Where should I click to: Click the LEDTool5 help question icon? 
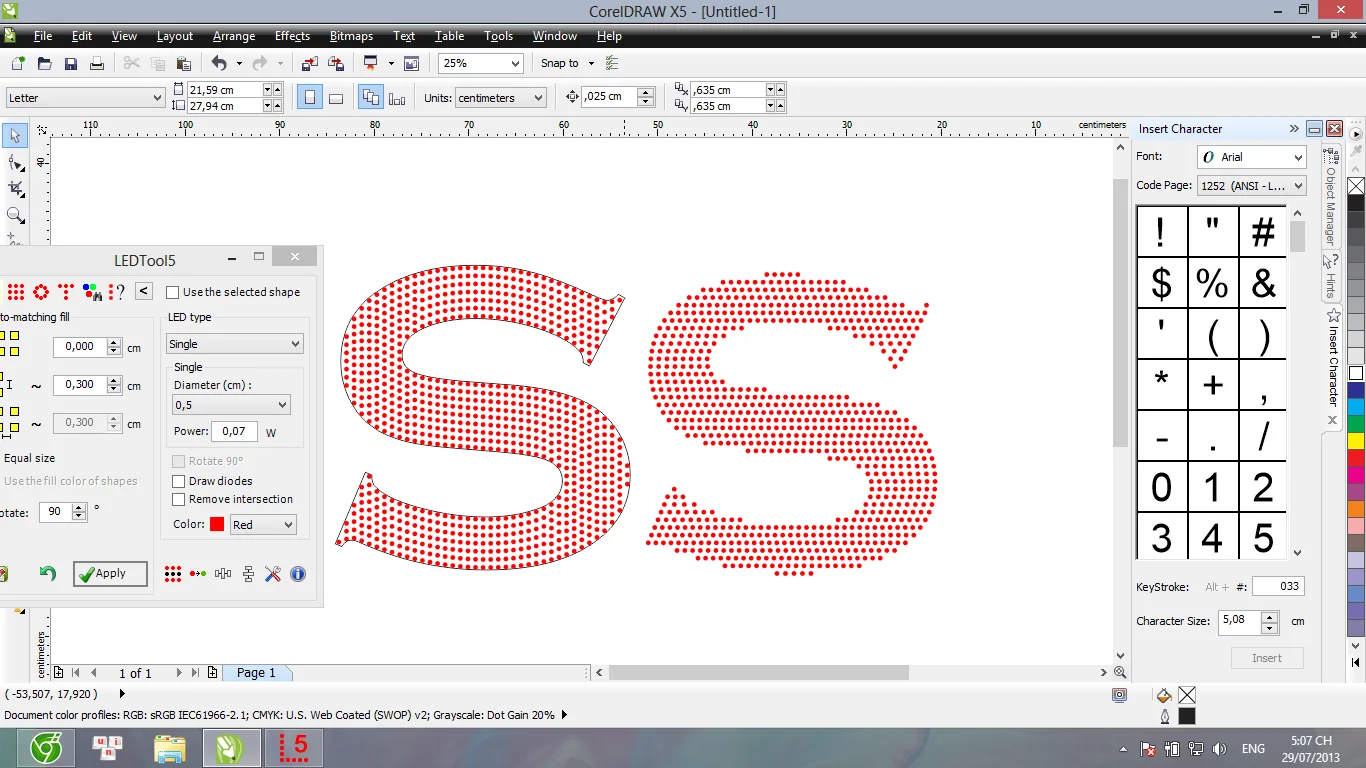[x=116, y=291]
